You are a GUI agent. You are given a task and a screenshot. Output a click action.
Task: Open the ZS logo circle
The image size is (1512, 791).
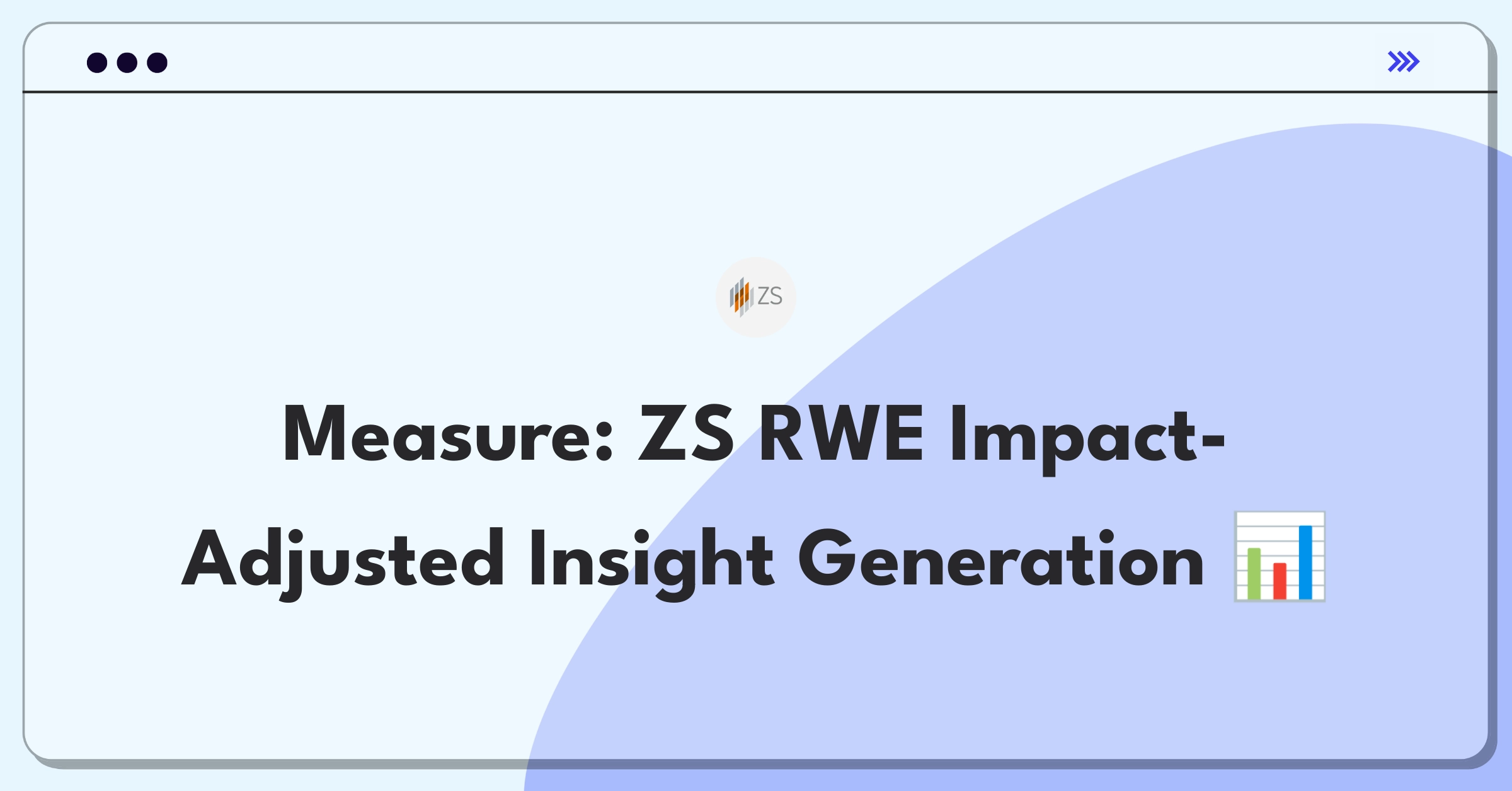(x=755, y=297)
